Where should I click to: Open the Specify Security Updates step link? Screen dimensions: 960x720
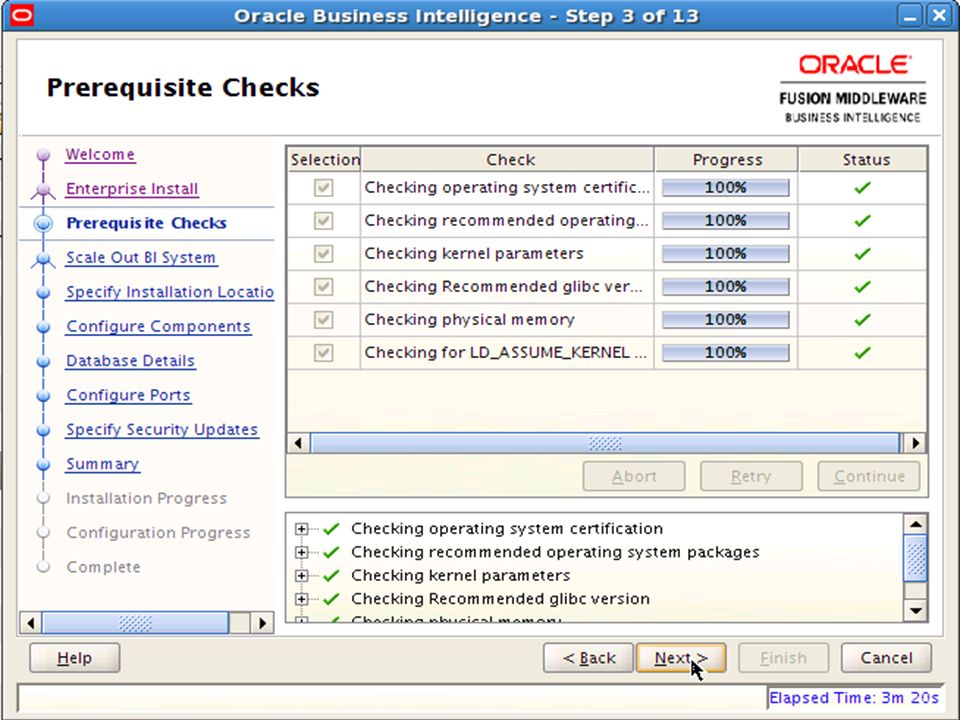point(162,430)
